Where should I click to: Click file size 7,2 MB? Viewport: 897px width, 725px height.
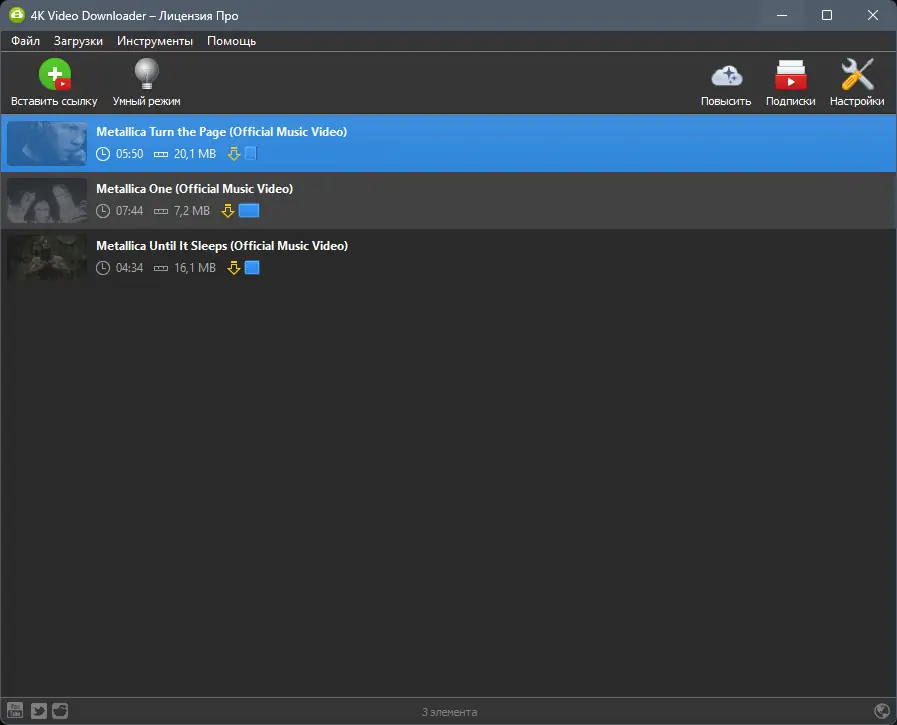(x=192, y=211)
